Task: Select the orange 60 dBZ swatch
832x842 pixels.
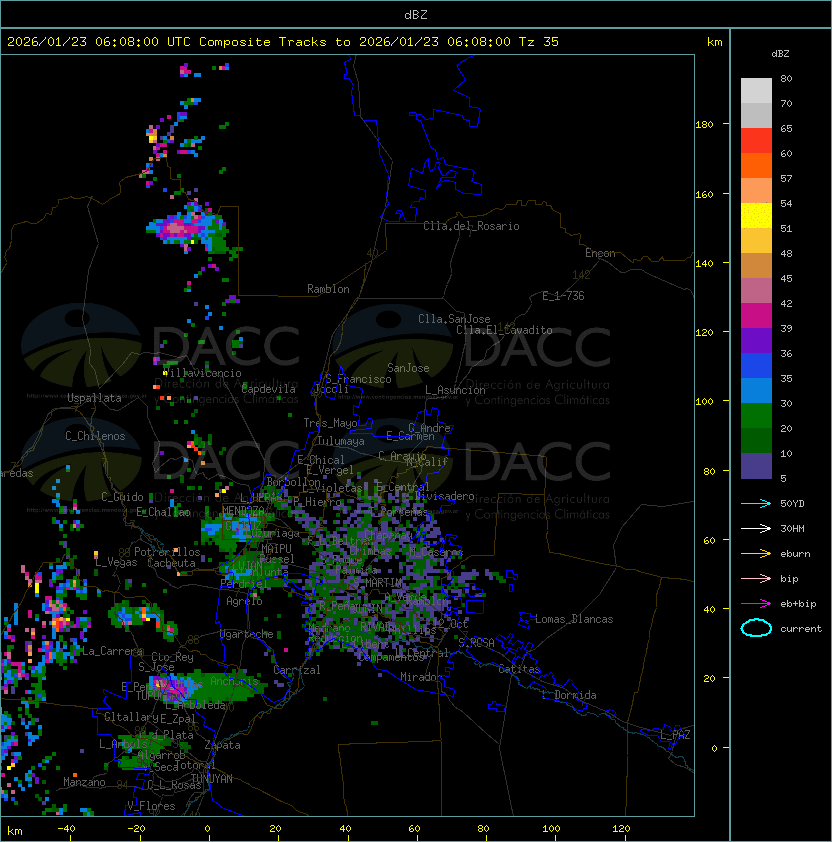Action: pos(756,165)
